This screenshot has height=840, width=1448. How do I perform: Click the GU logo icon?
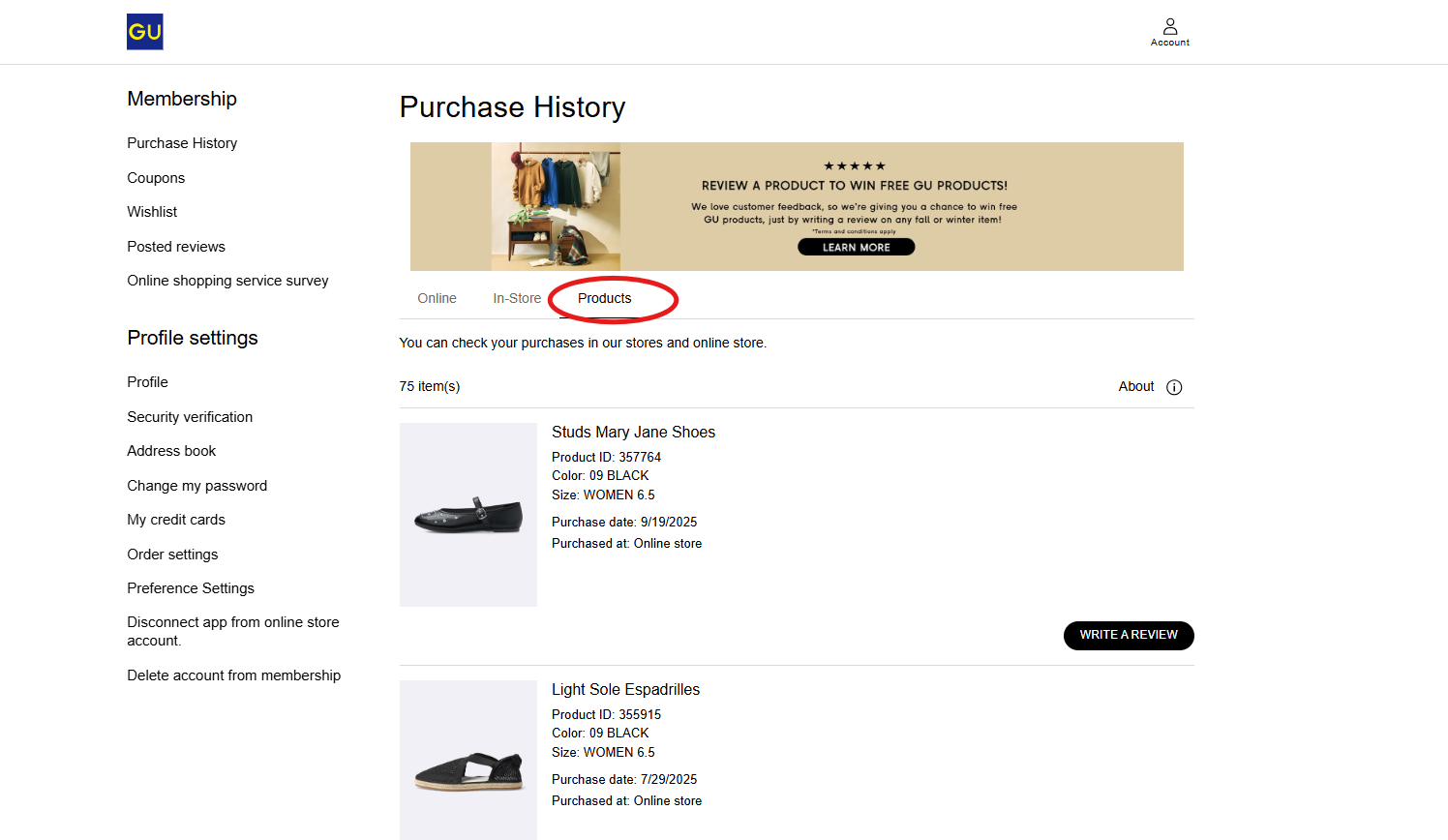pos(145,32)
